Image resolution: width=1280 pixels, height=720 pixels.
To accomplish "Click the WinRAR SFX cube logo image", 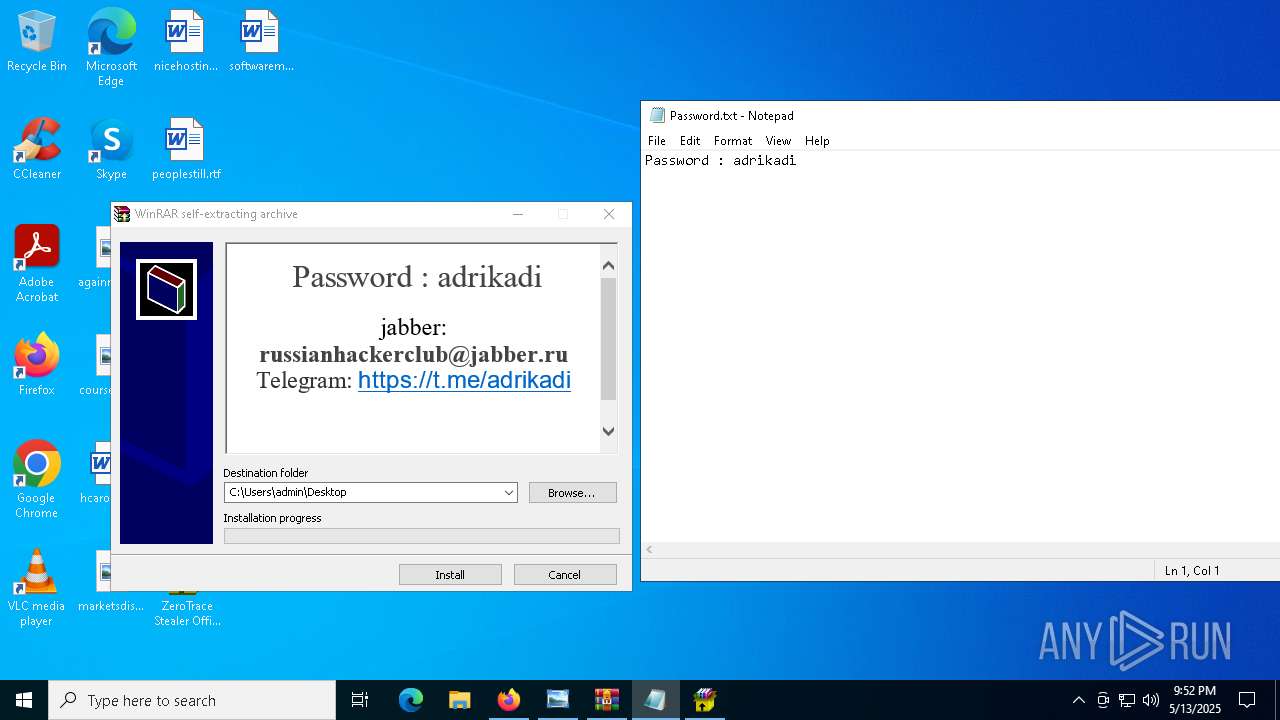I will click(166, 290).
